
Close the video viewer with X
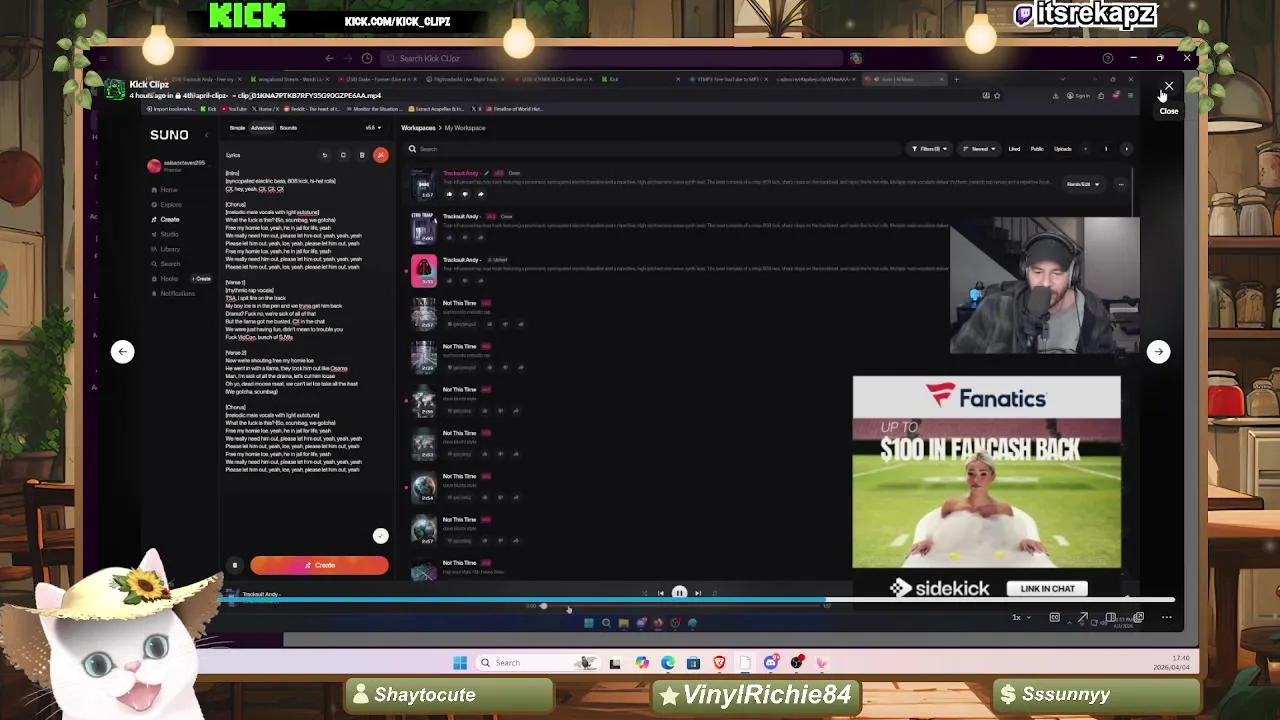pos(1169,88)
